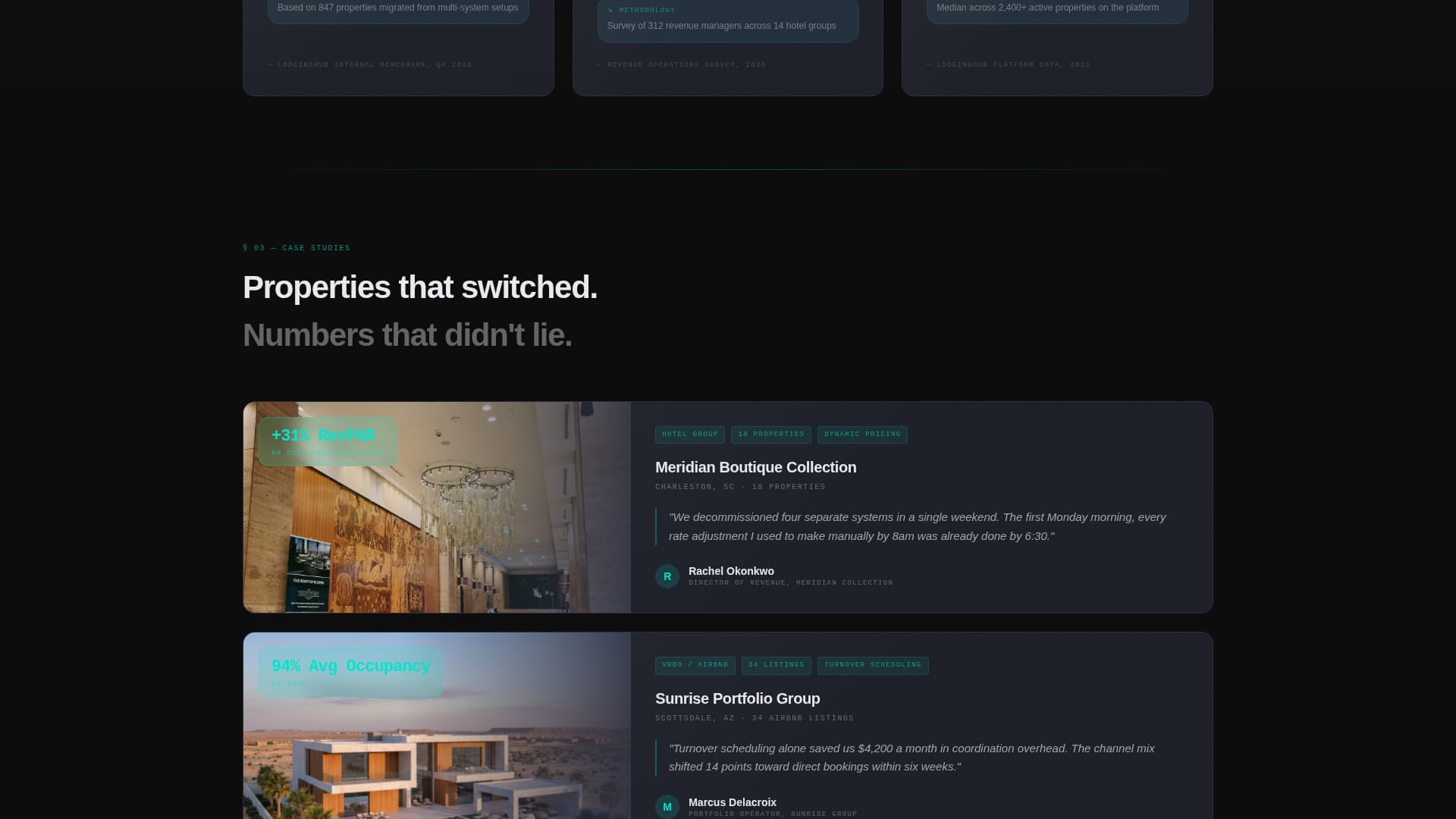The image size is (1456, 819).
Task: Click Rachel Okonkwo's name
Action: [730, 571]
